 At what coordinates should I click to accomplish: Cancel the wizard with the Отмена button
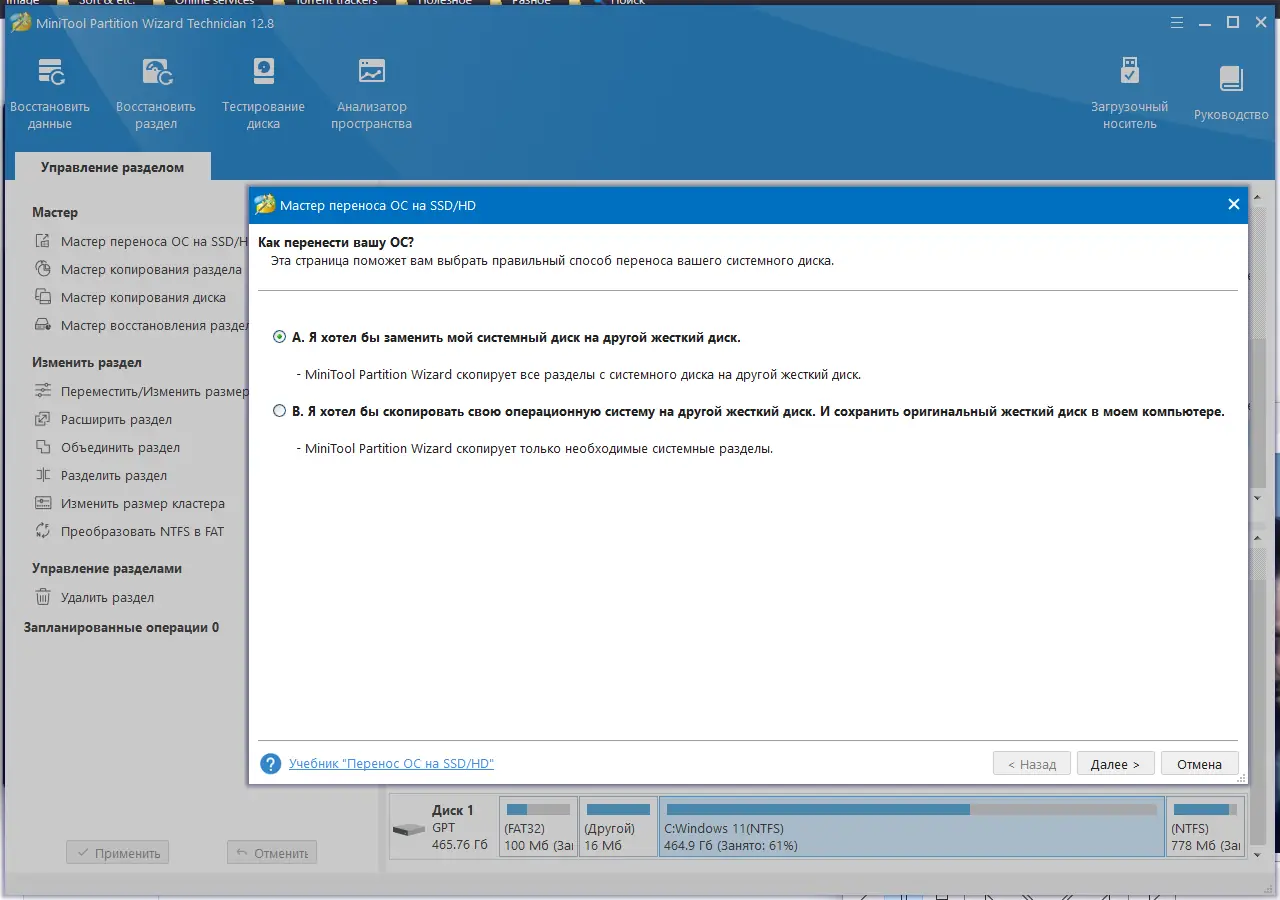(x=1199, y=763)
